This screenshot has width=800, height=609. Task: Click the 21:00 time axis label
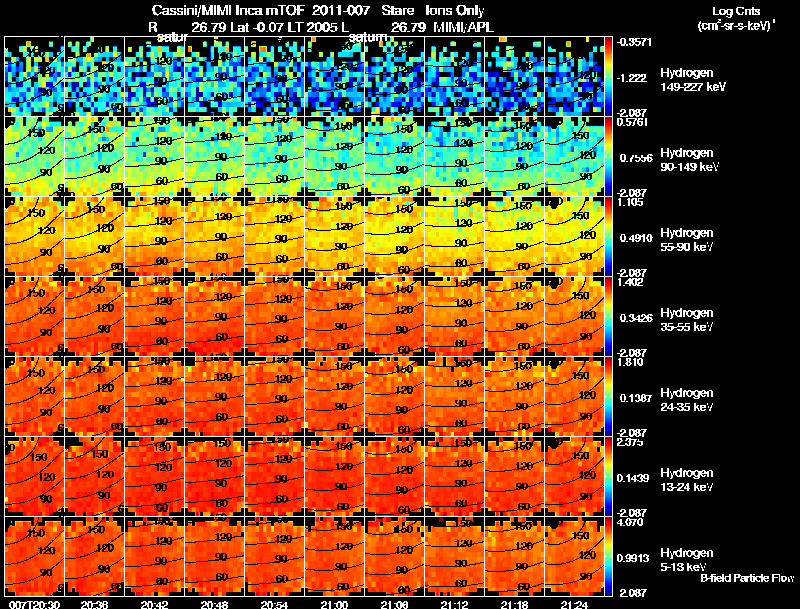tap(335, 604)
